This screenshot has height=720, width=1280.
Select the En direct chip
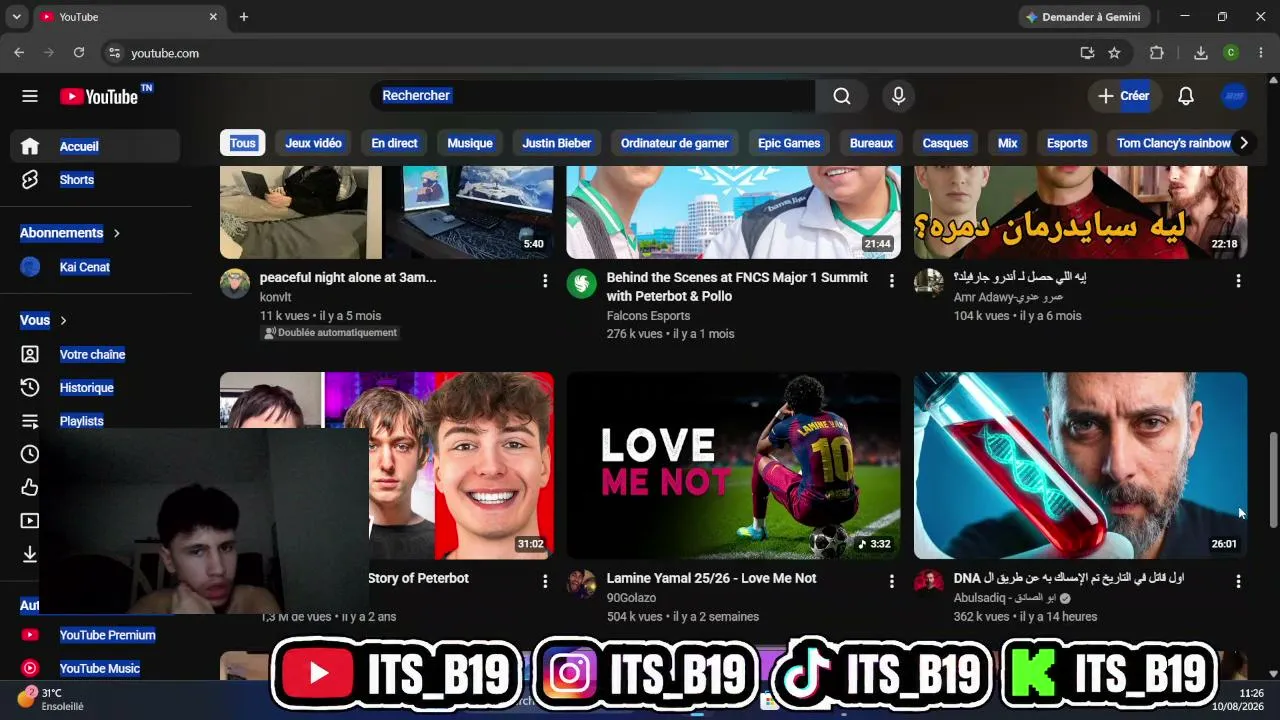coord(394,143)
